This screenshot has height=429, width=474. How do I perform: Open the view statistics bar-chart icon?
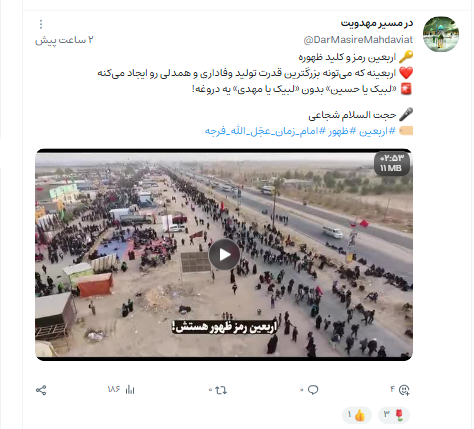(130, 390)
